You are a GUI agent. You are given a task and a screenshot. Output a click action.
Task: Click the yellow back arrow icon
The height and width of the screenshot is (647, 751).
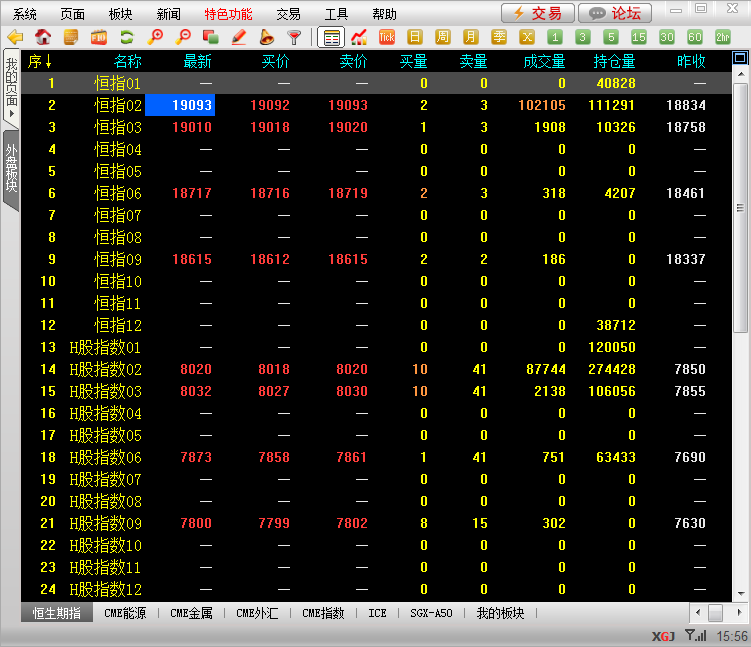pos(15,38)
